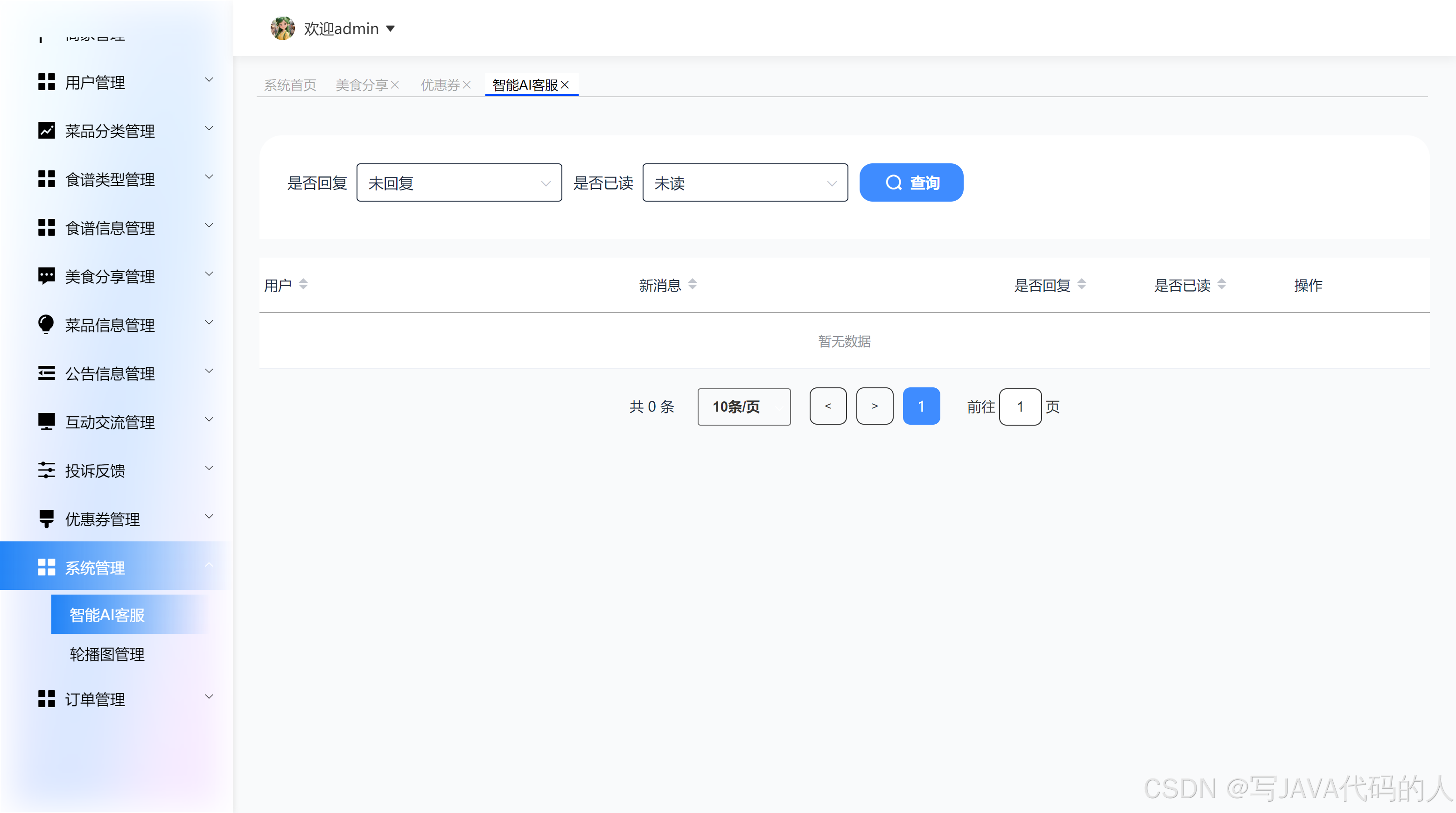Click the 食谱类型管理 grid icon

coord(46,179)
